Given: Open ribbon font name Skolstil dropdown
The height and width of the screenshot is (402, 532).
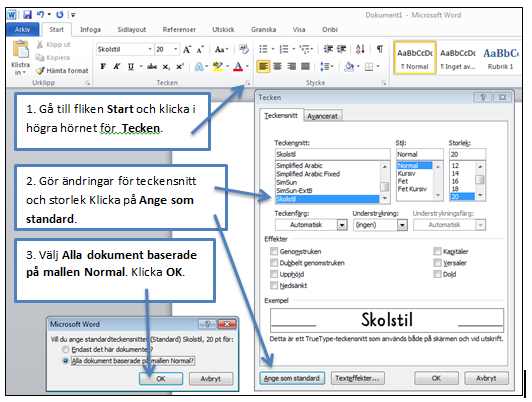Looking at the screenshot, I should 150,49.
